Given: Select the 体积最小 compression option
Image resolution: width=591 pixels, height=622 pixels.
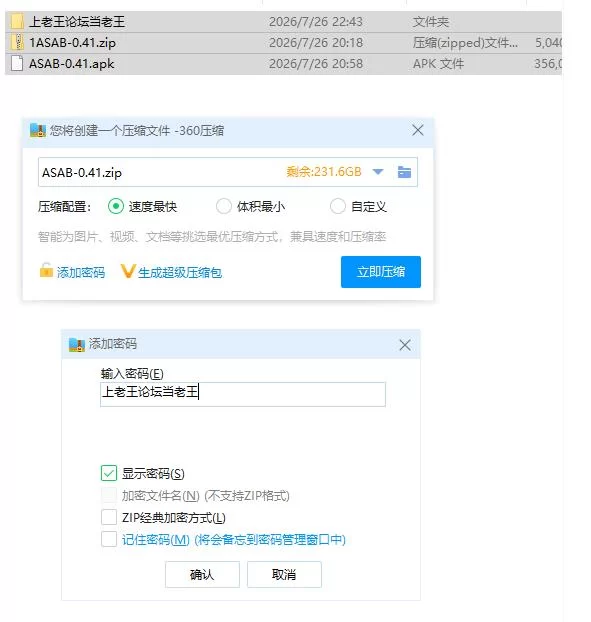Looking at the screenshot, I should coord(224,206).
